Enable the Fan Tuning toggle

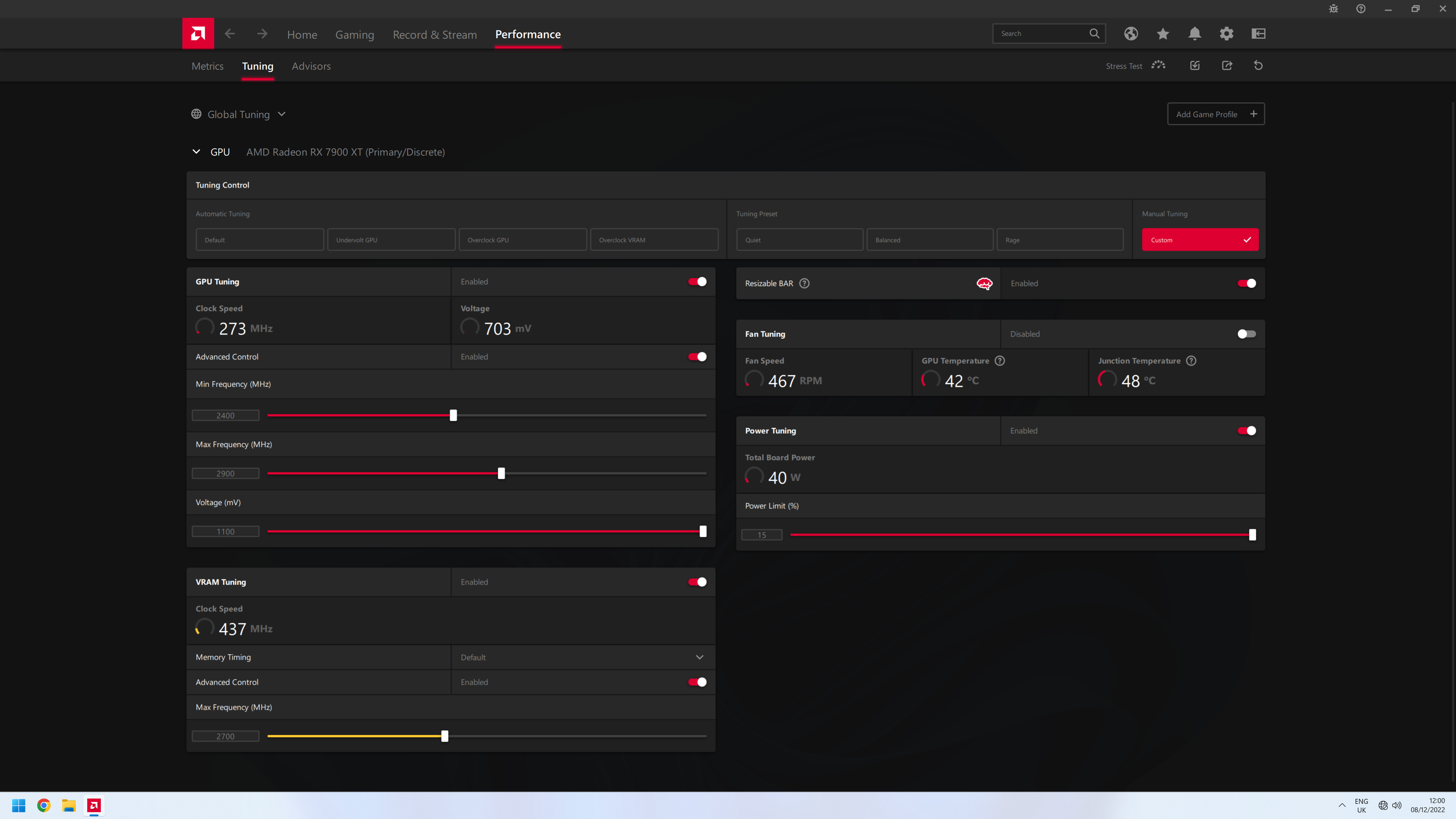(x=1246, y=334)
